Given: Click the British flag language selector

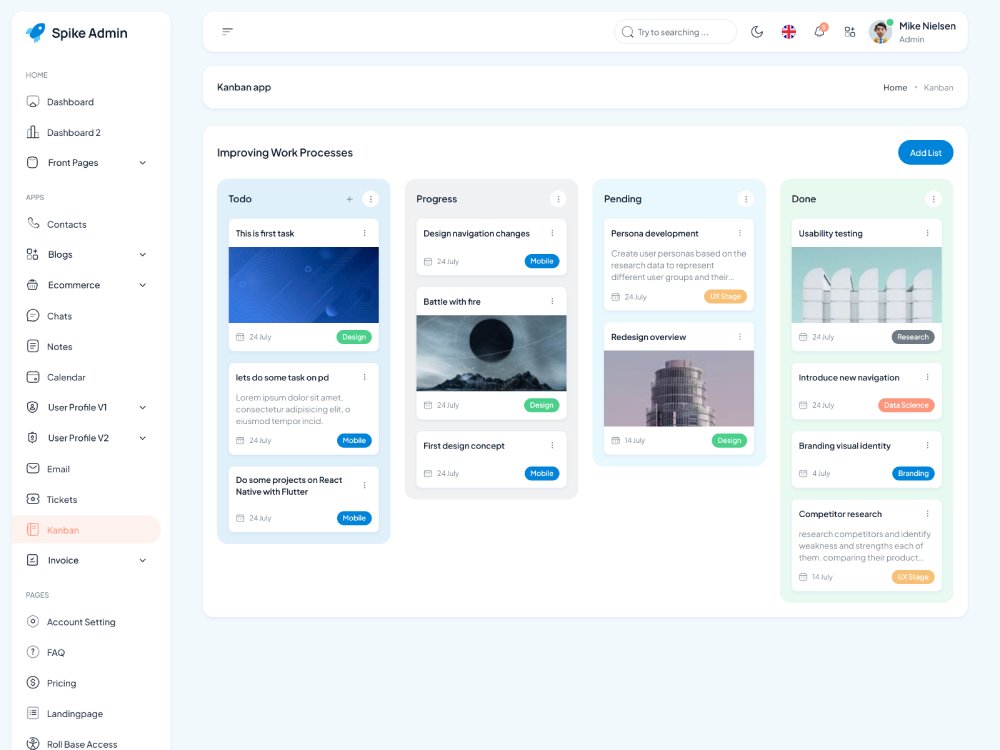Looking at the screenshot, I should point(789,31).
